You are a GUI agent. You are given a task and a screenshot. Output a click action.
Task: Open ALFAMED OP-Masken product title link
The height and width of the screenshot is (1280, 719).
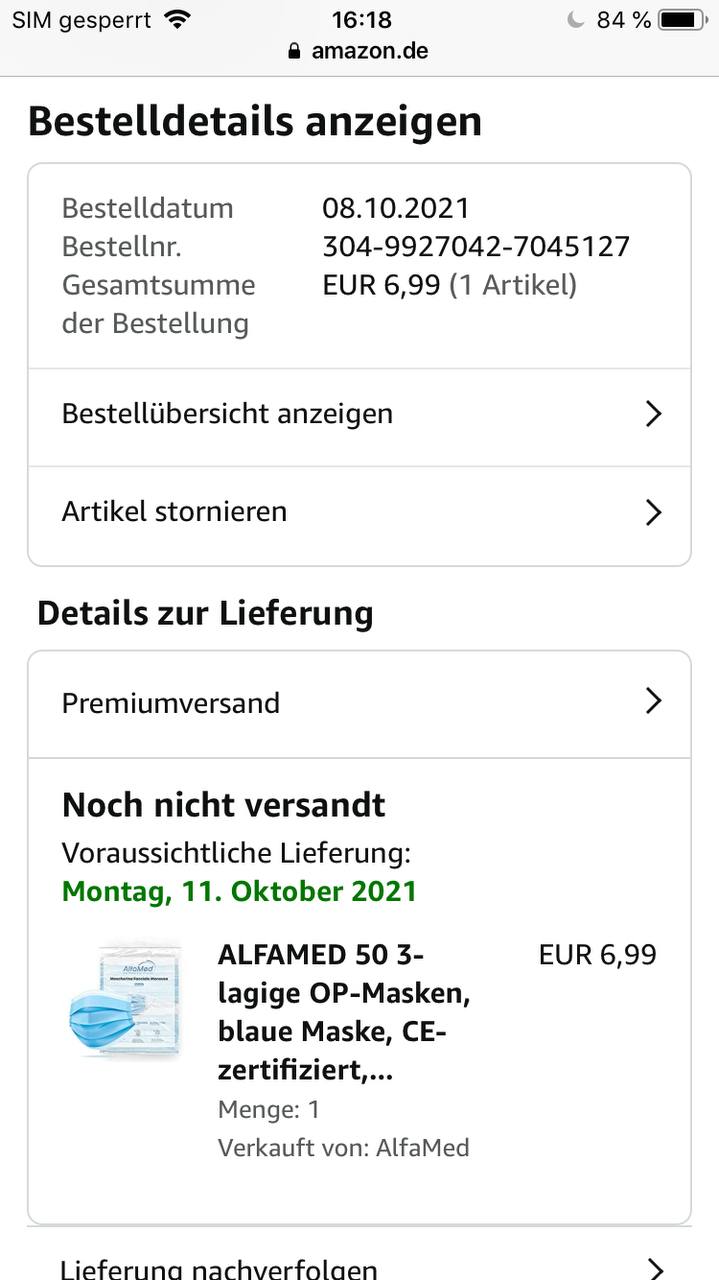pyautogui.click(x=343, y=1012)
